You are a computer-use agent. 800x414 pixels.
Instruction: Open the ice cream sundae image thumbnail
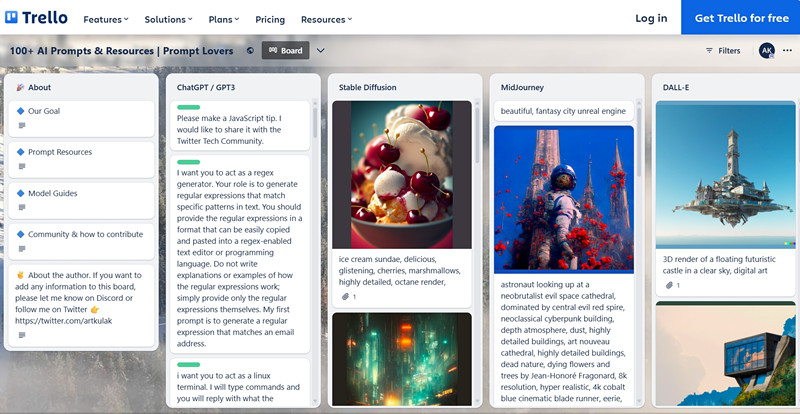(402, 175)
